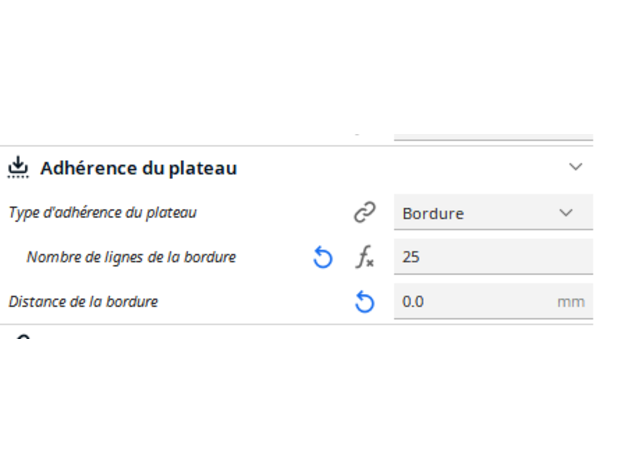Reset the Nombre de lignes de la bordure value

(322, 258)
